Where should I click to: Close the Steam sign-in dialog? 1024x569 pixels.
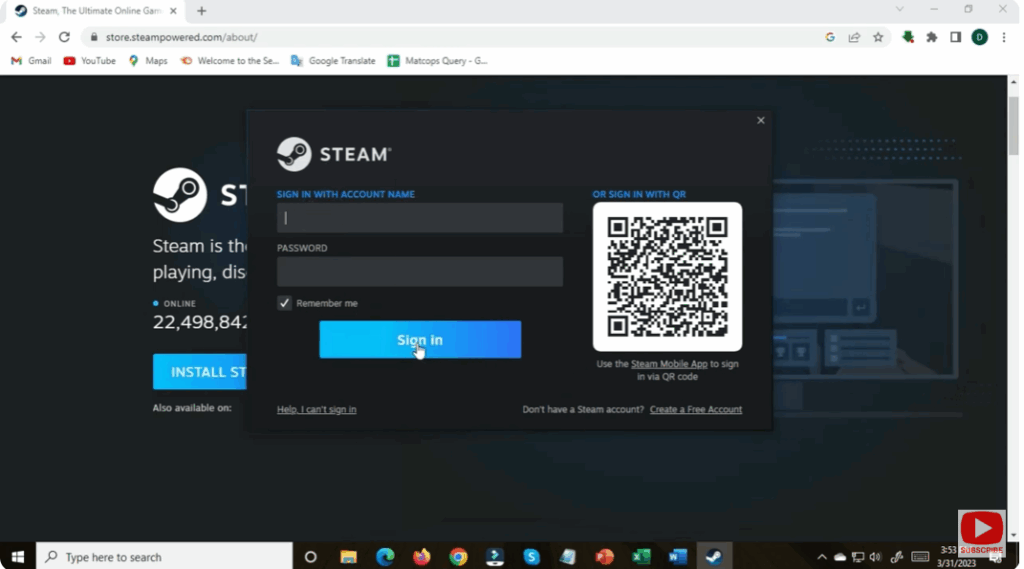761,120
